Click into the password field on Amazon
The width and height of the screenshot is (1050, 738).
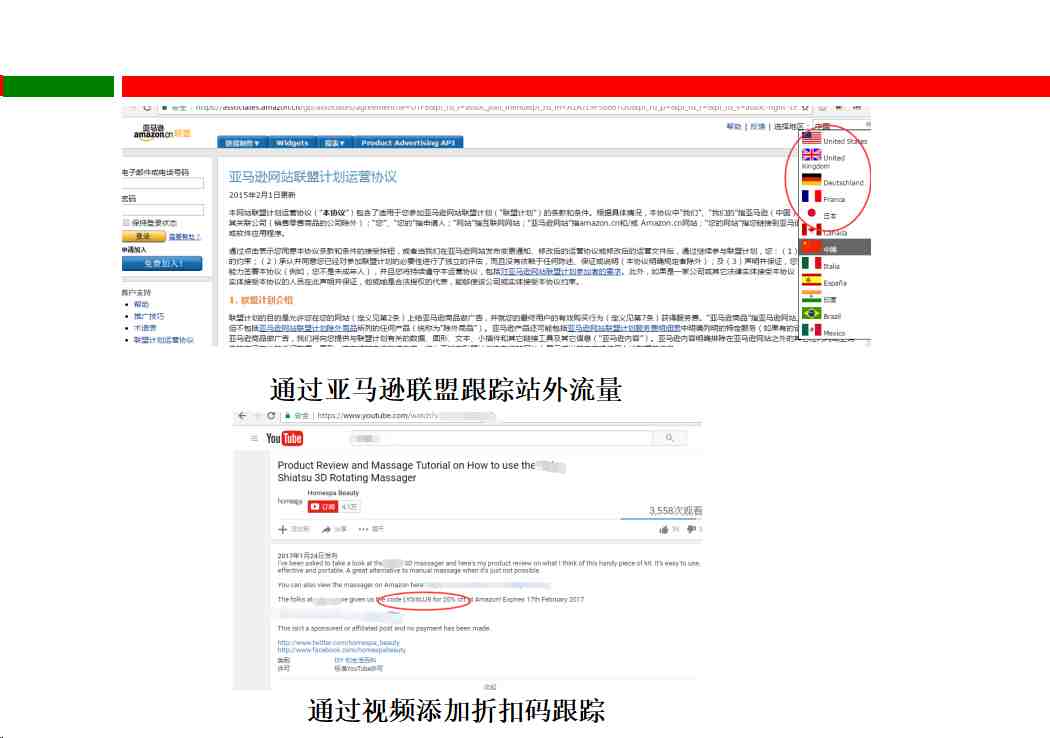click(163, 210)
